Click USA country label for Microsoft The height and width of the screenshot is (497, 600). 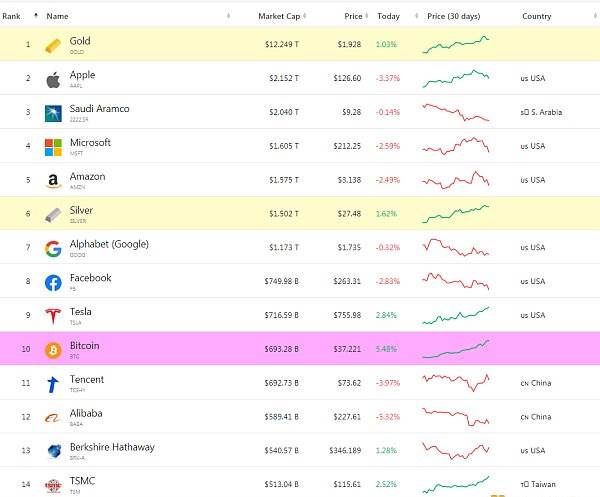pos(533,146)
